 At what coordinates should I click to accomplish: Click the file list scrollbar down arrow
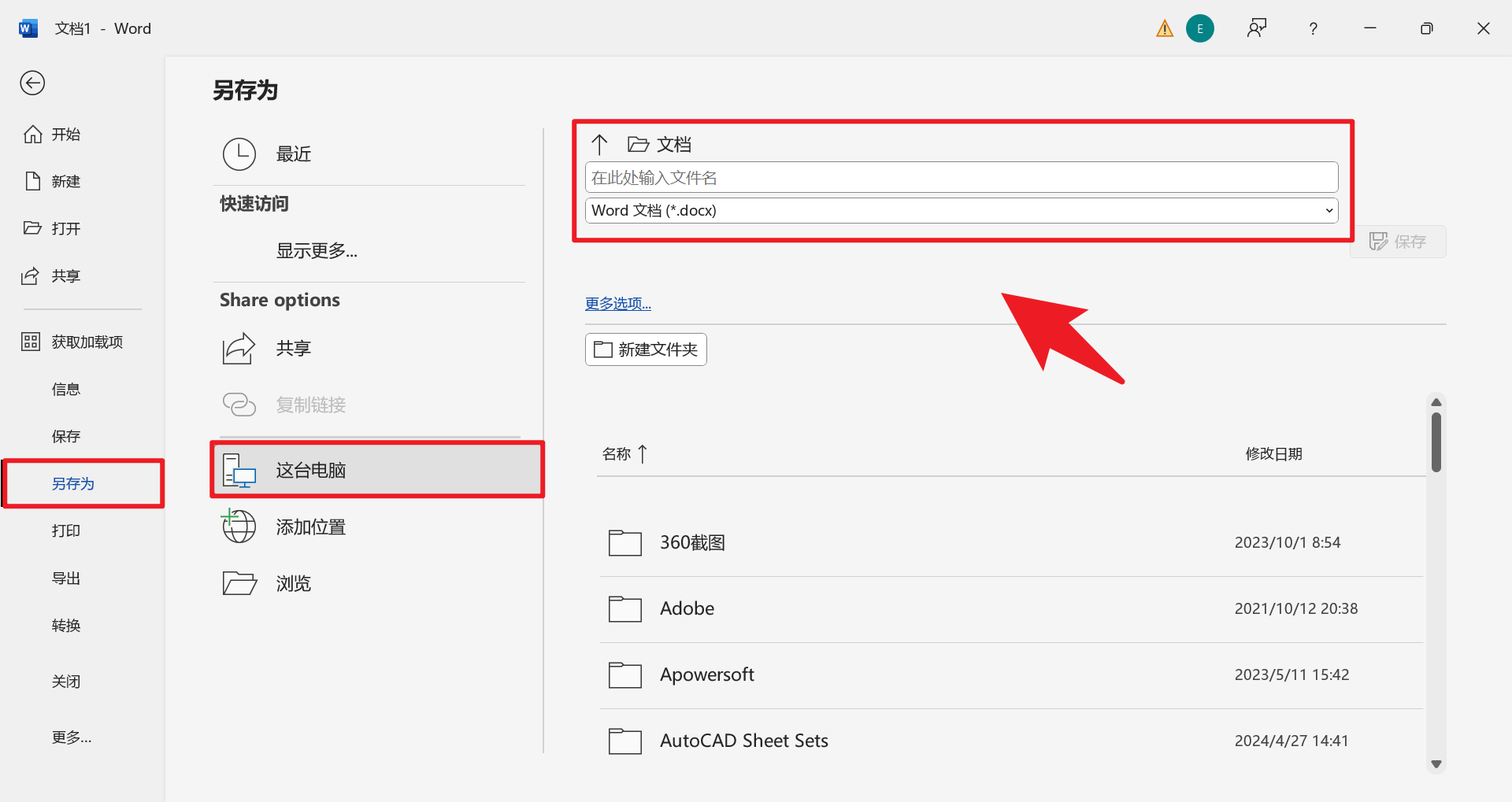[x=1436, y=764]
